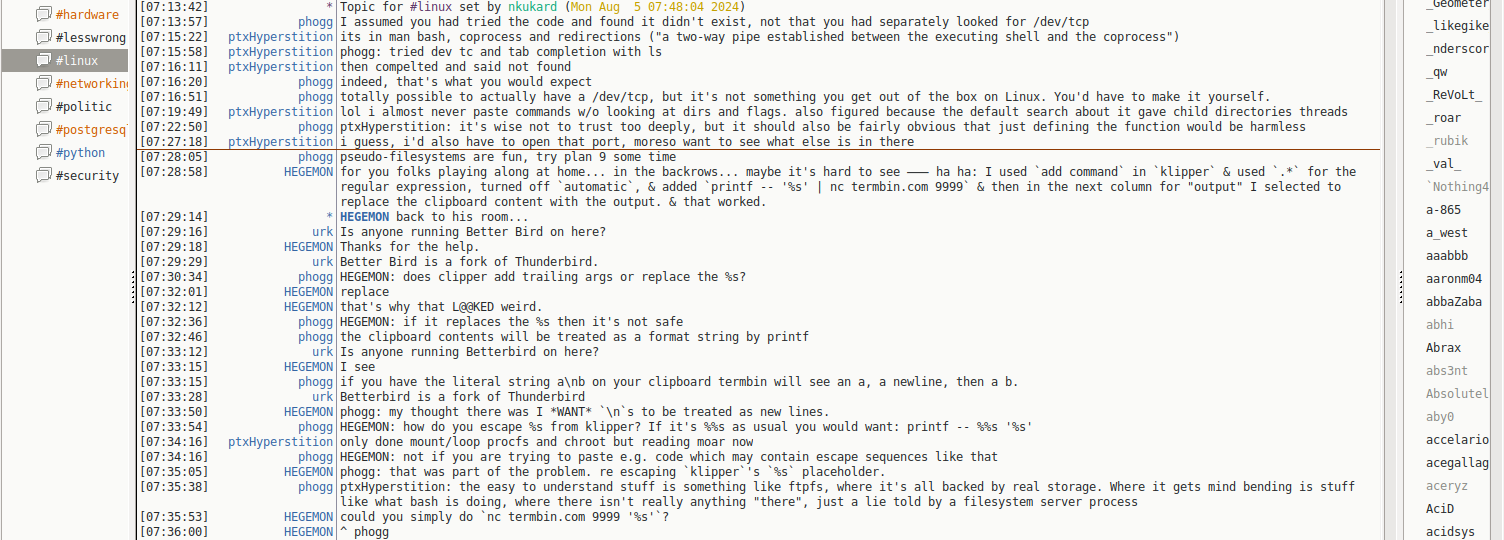Click the urk nick at 07:29:16
Screen dimensions: 1504x540
(x=322, y=232)
